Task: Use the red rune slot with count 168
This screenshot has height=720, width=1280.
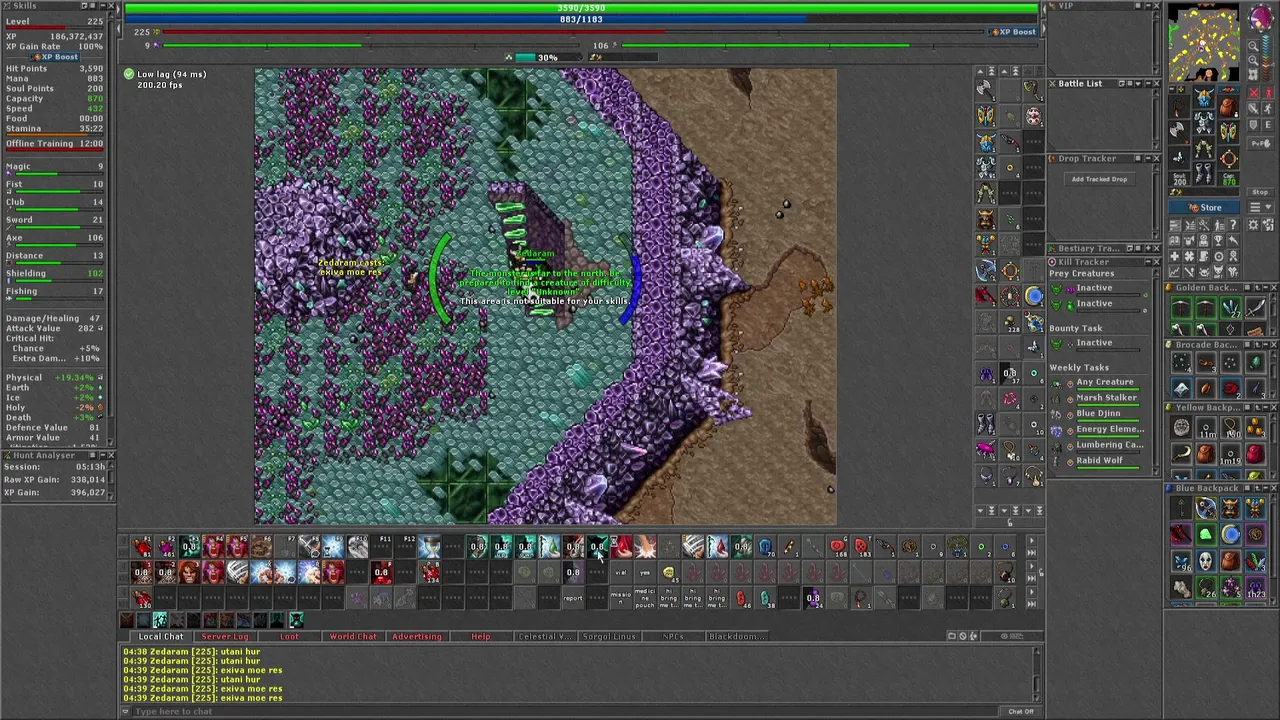Action: coord(837,546)
